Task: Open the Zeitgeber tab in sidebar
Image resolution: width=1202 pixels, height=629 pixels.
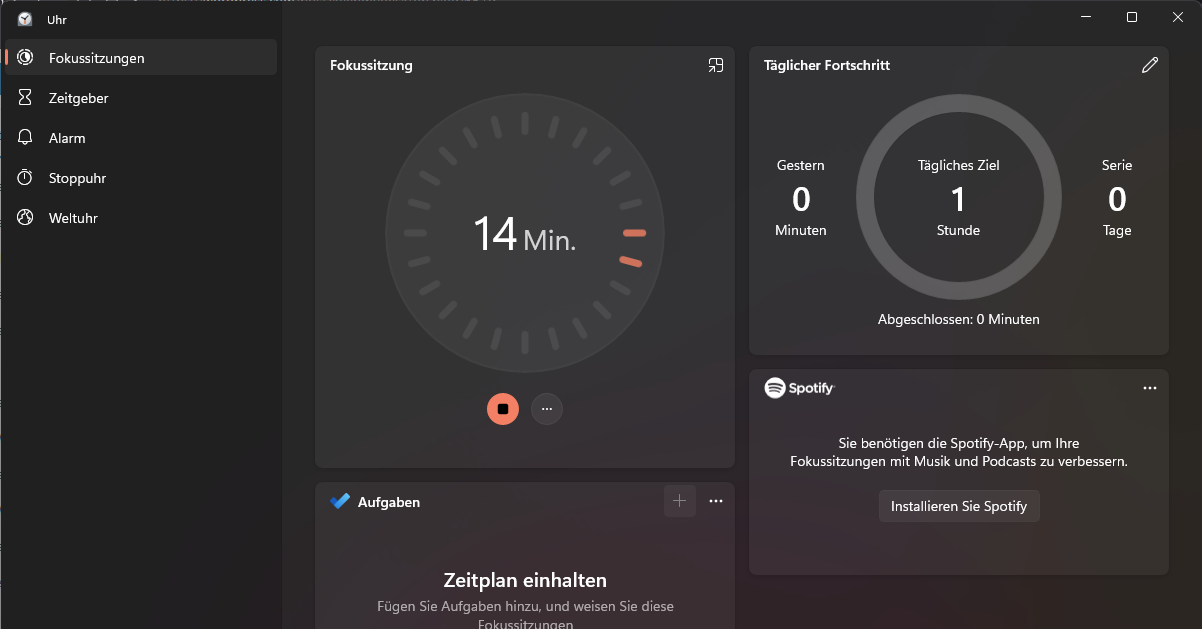Action: 78,98
